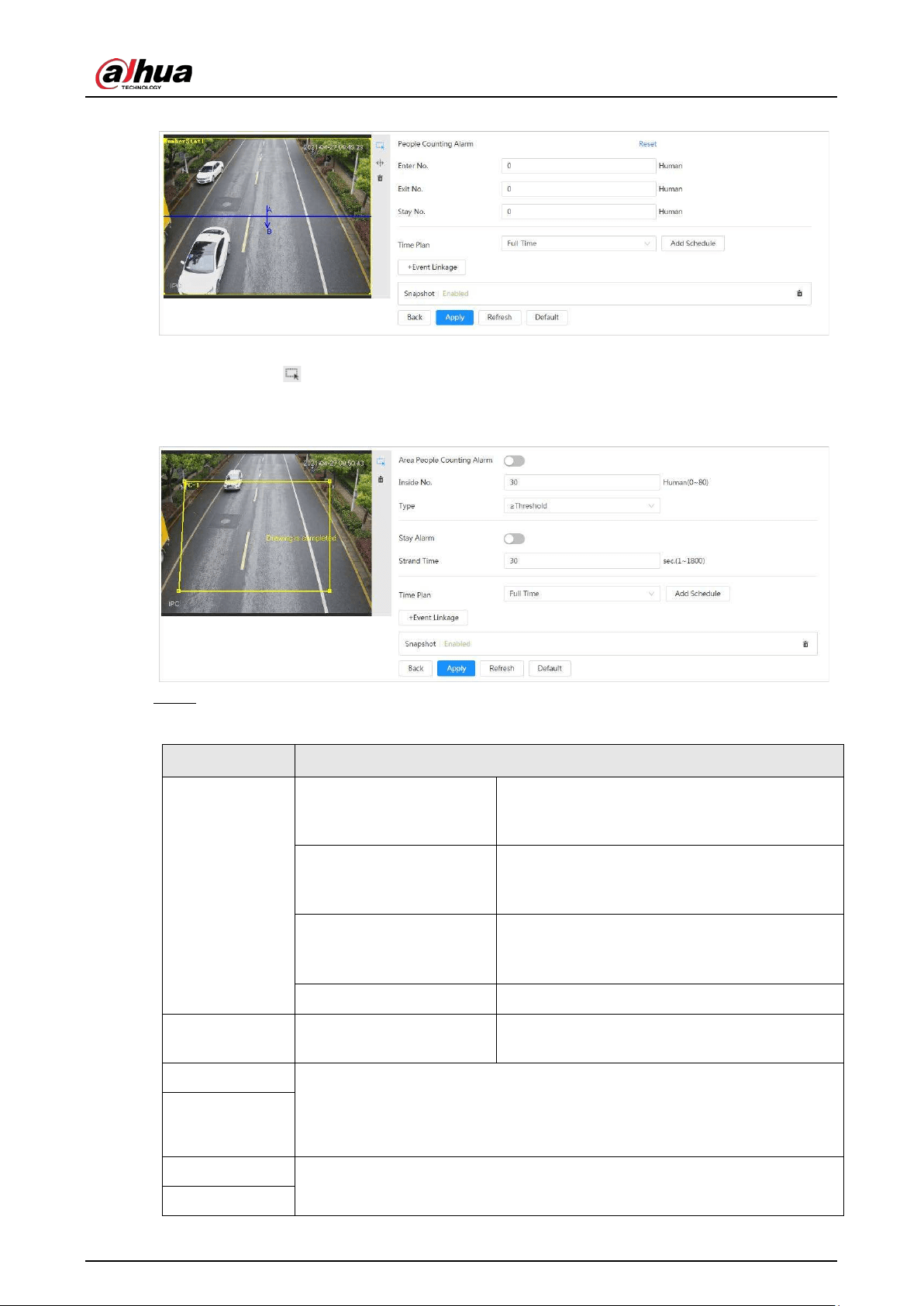The width and height of the screenshot is (924, 1306).
Task: Click the Dahua Technology logo
Action: 143,74
